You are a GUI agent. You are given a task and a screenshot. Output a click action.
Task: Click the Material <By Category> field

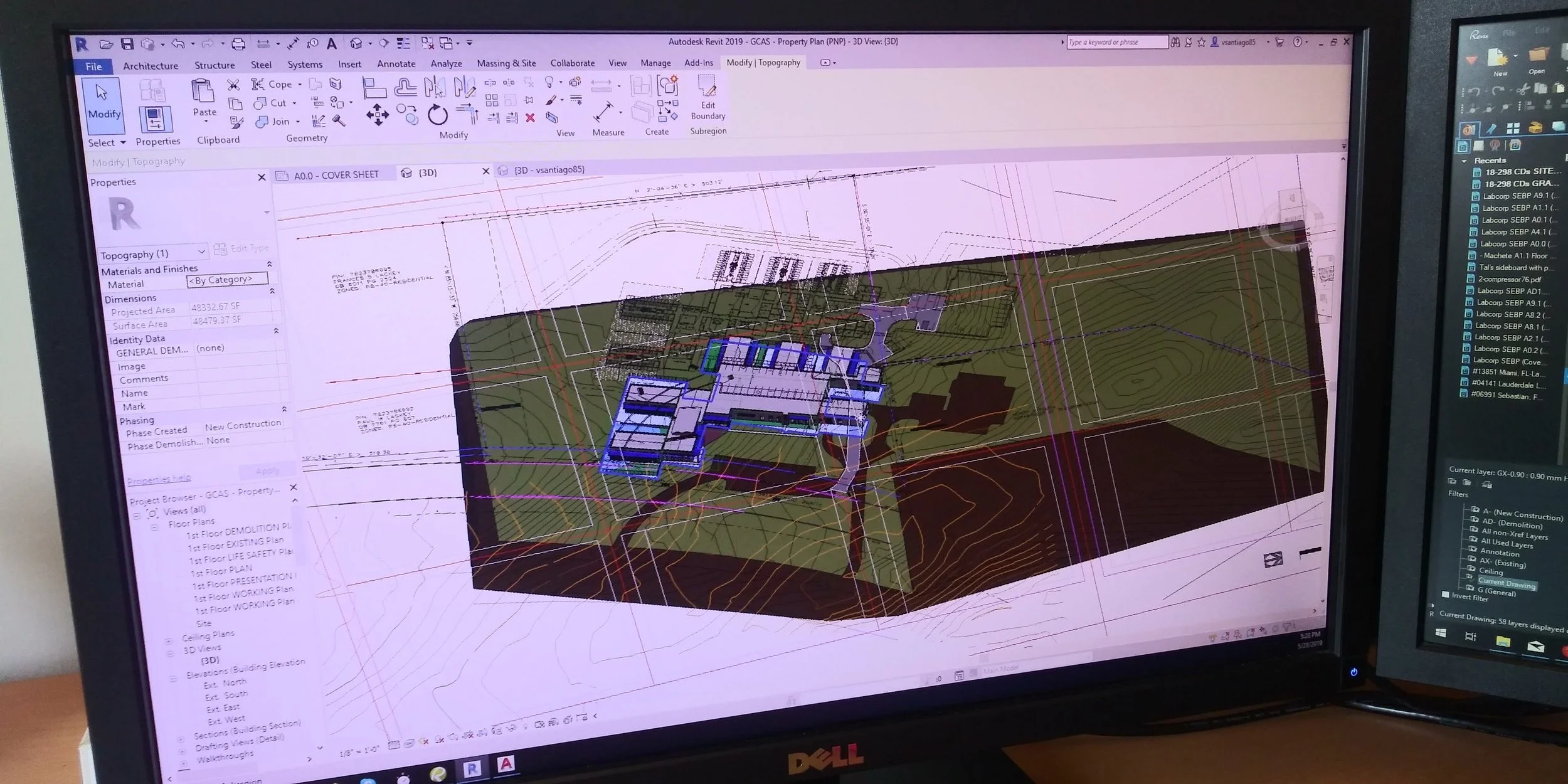[228, 279]
